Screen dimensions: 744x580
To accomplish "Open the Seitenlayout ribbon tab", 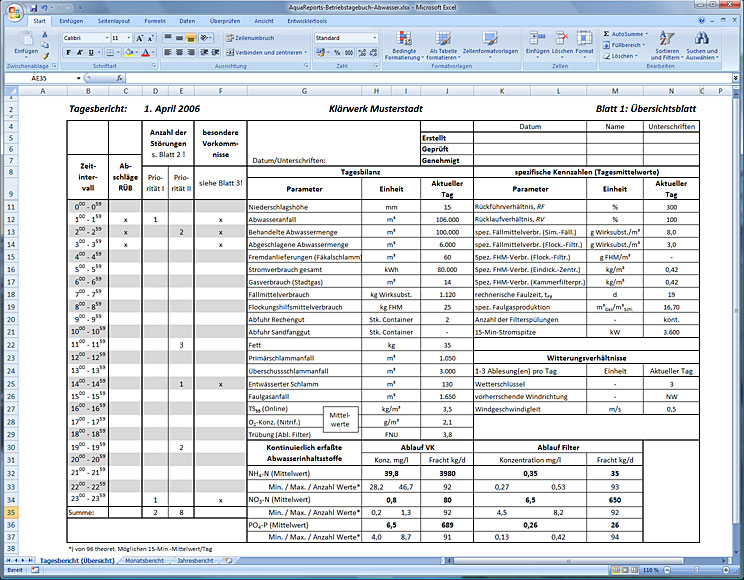I will click(114, 21).
